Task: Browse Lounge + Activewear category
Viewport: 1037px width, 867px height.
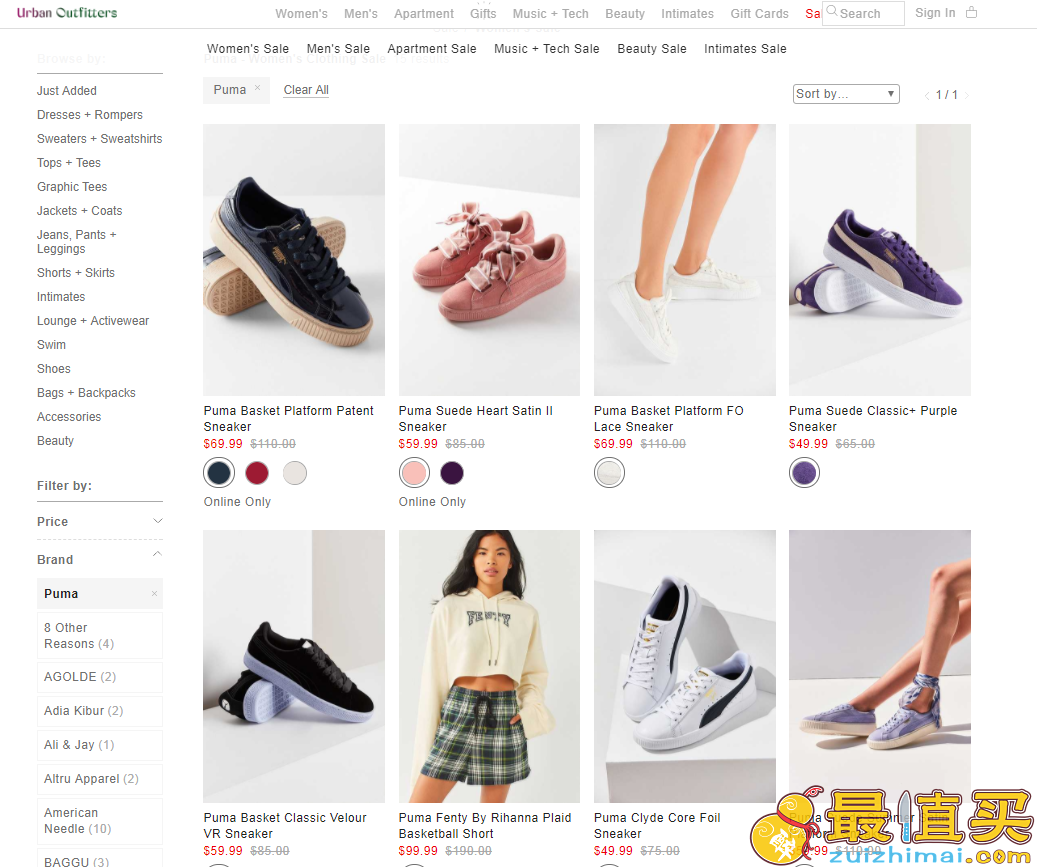Action: point(93,321)
